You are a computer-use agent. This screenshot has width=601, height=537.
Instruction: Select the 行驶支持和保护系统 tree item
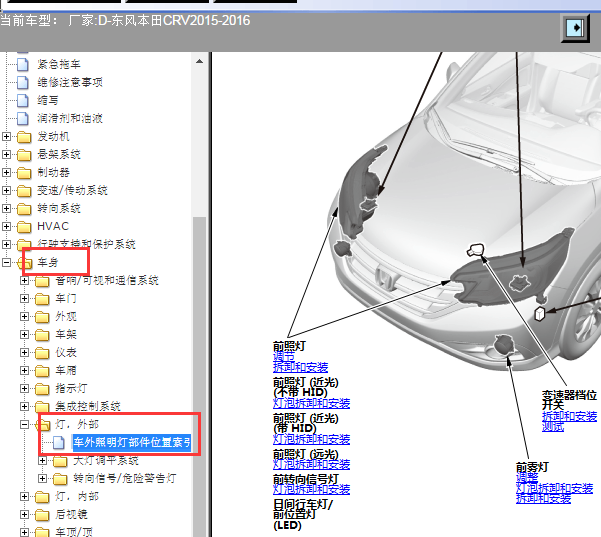[86, 245]
